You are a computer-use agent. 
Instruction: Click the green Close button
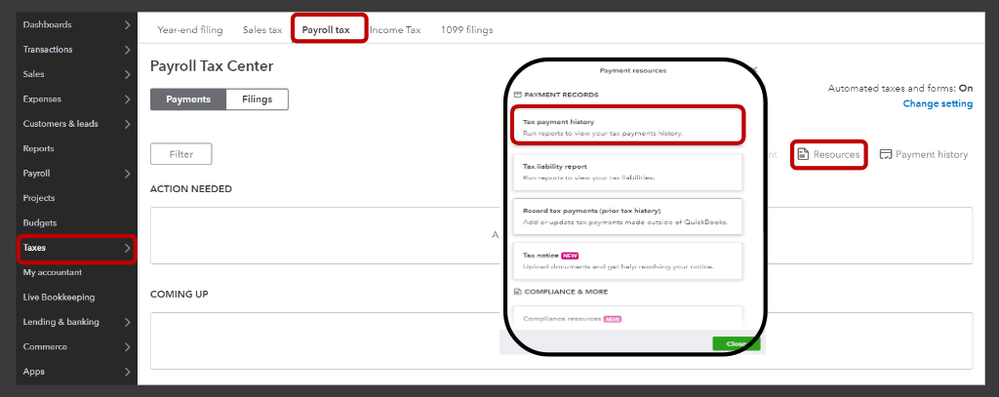(x=736, y=344)
